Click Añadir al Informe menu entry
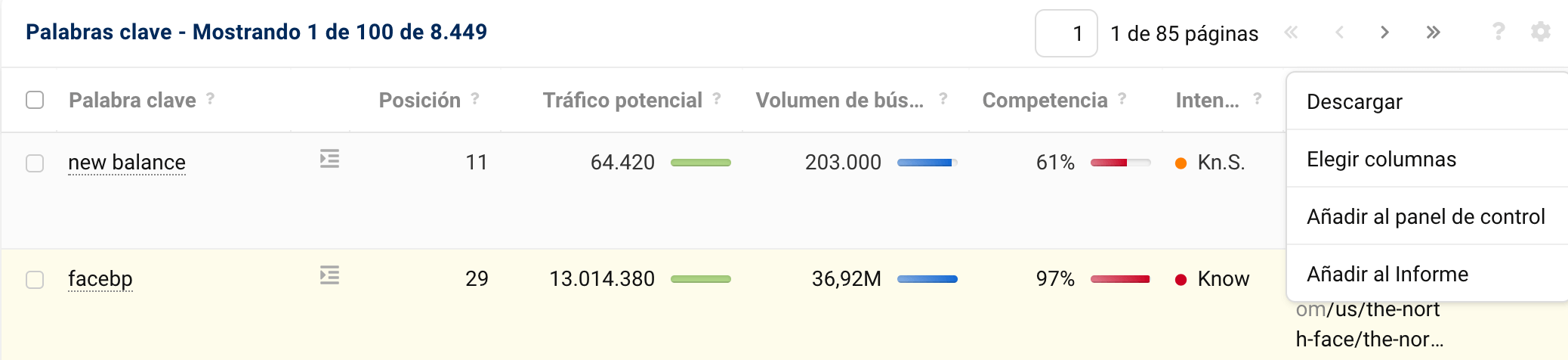This screenshot has height=360, width=1568. [1387, 274]
